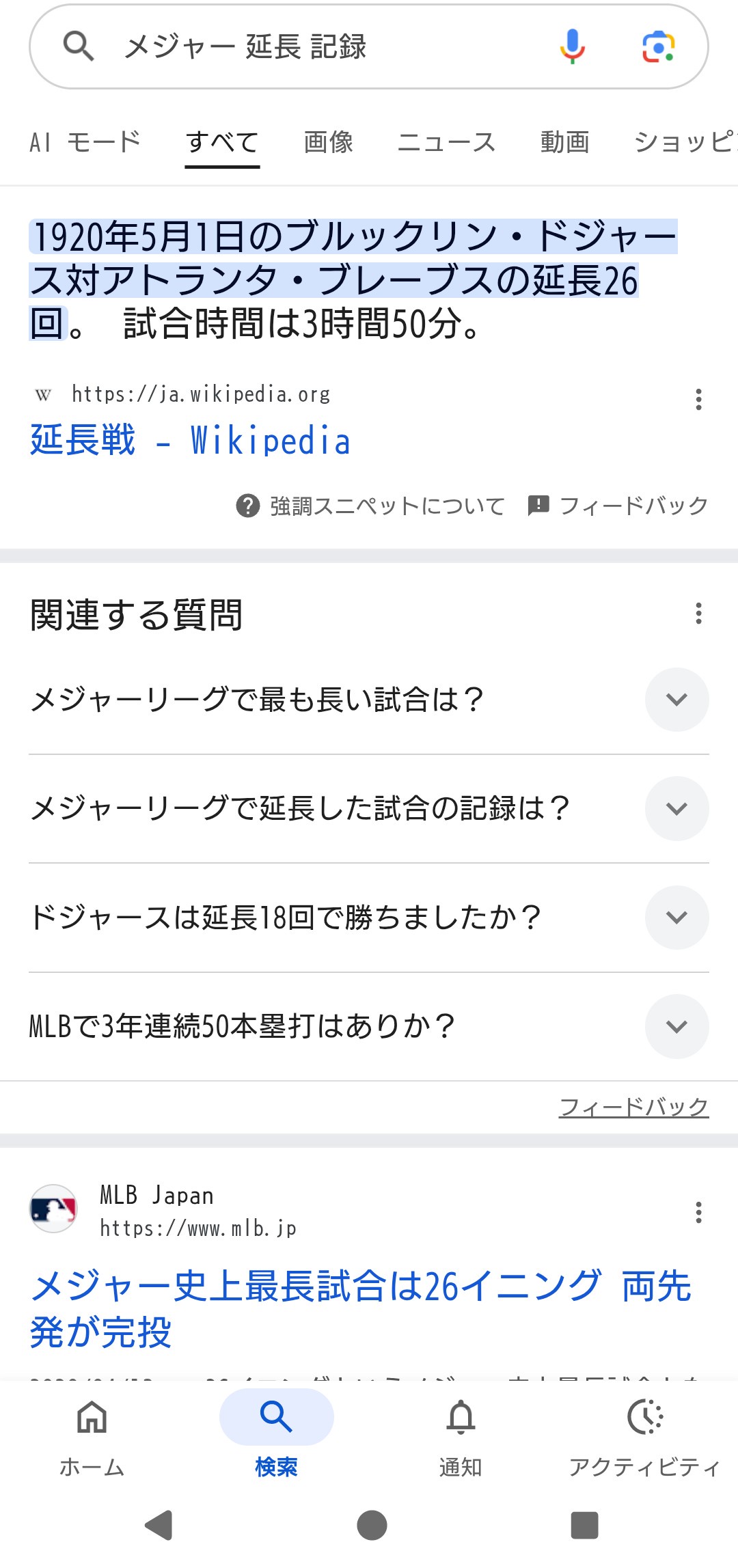
Task: Open more options for 関連する質問 section
Action: coord(698,613)
